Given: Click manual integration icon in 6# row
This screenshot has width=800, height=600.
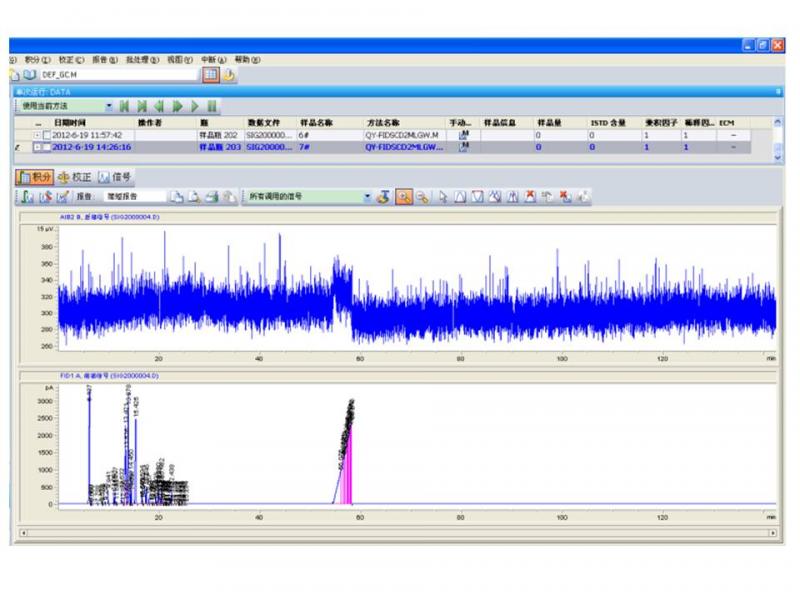Looking at the screenshot, I should [463, 134].
